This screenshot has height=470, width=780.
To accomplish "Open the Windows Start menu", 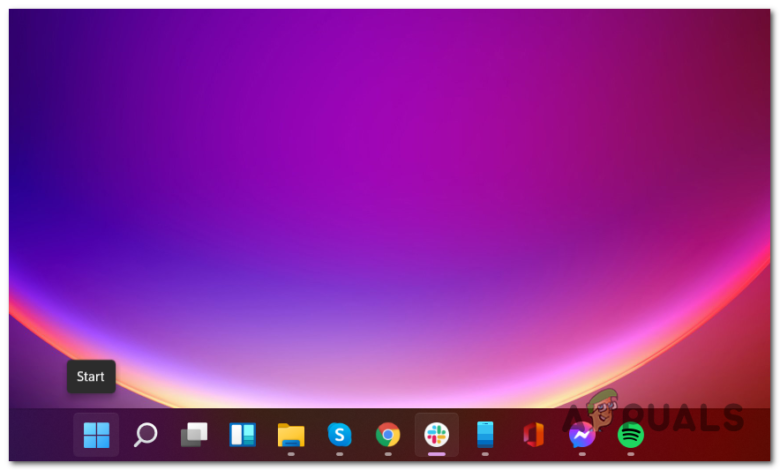I will 96,435.
